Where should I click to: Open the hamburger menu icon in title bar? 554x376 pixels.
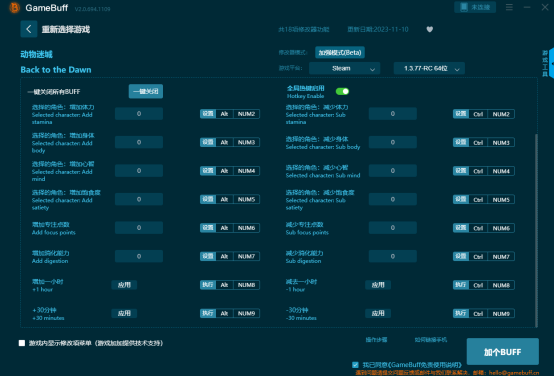coord(509,7)
